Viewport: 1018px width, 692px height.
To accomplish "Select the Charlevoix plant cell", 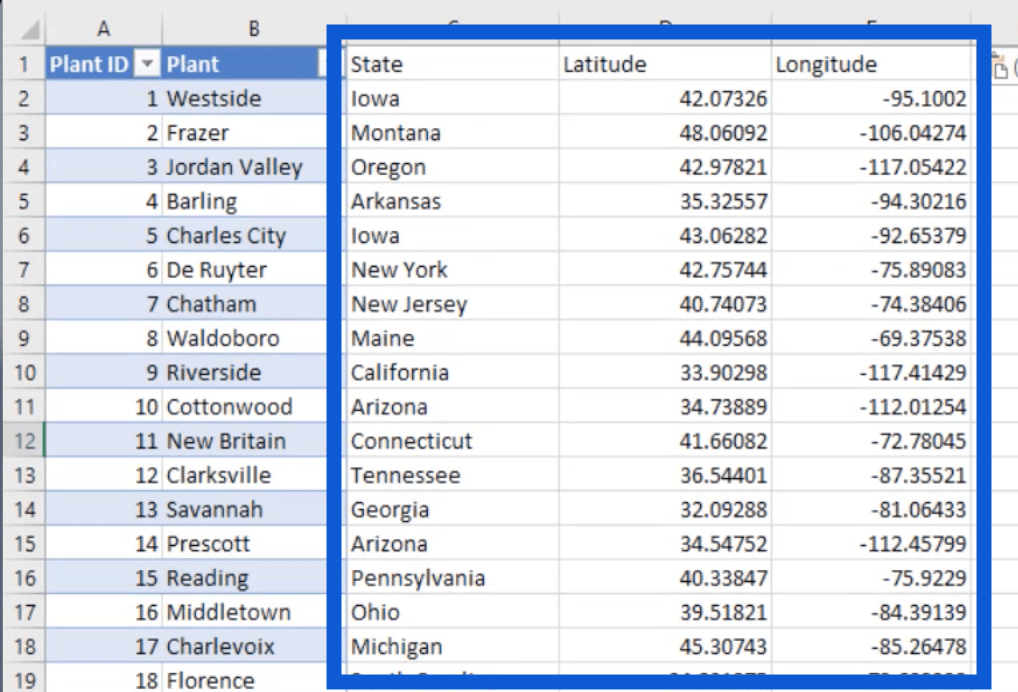I will pos(245,646).
